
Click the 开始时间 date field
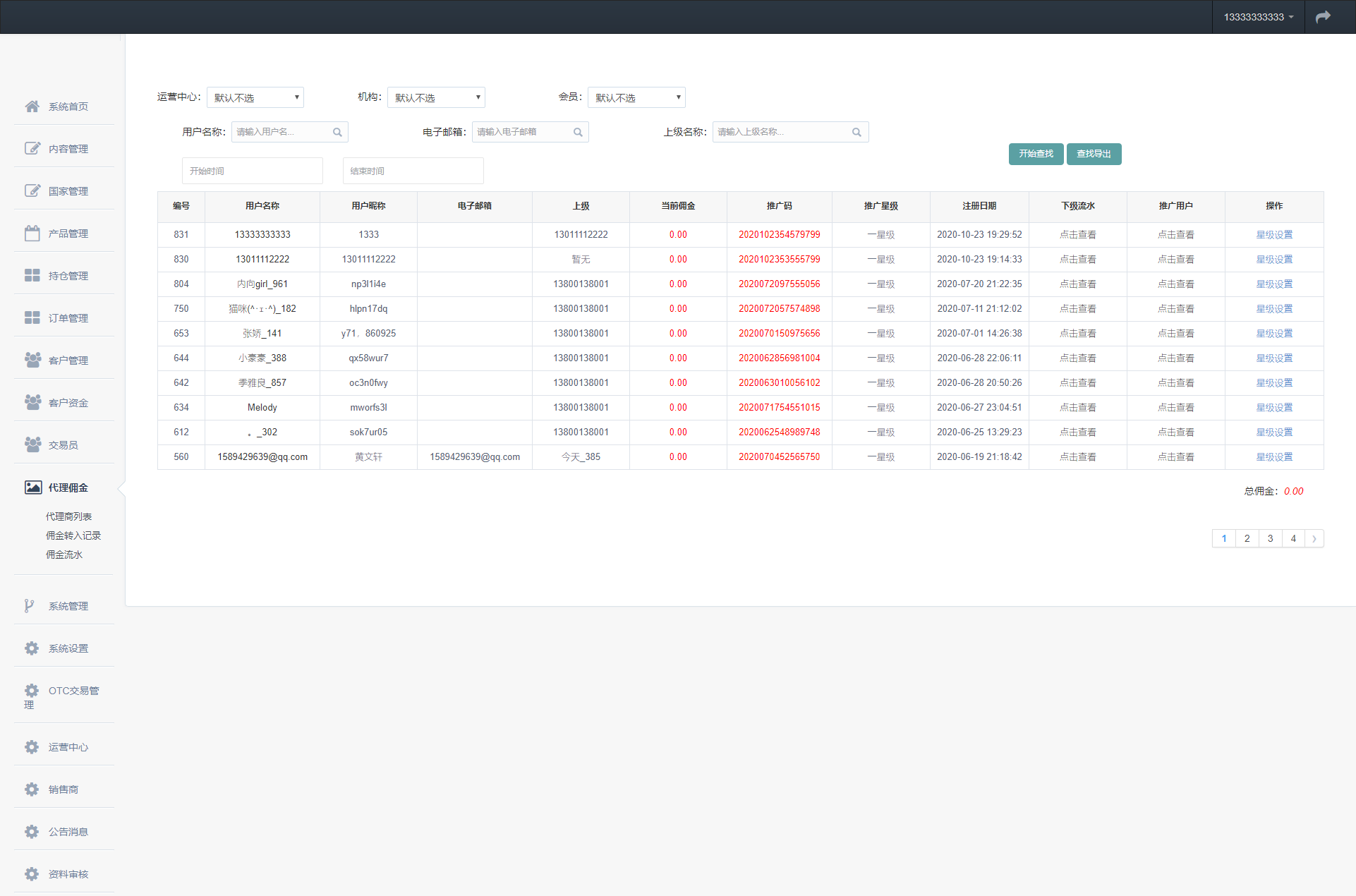pyautogui.click(x=253, y=171)
